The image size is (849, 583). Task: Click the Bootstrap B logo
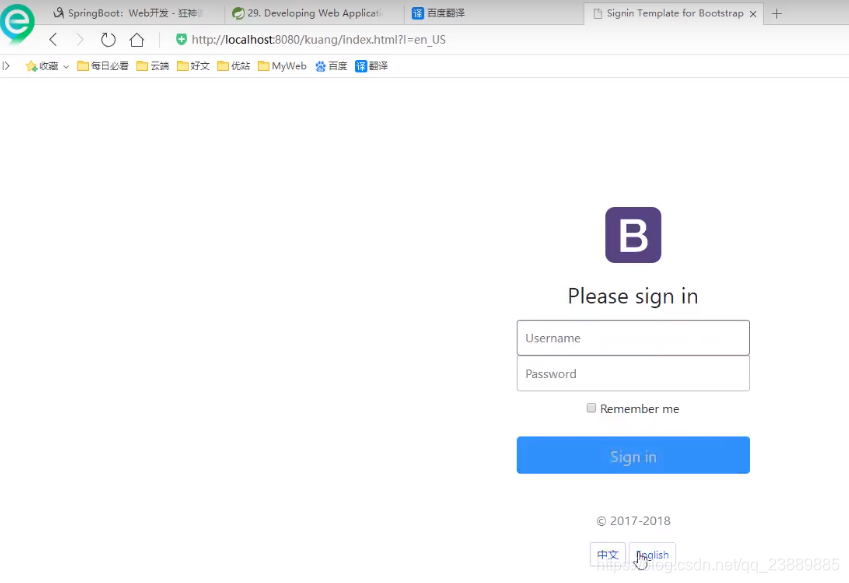pyautogui.click(x=633, y=235)
